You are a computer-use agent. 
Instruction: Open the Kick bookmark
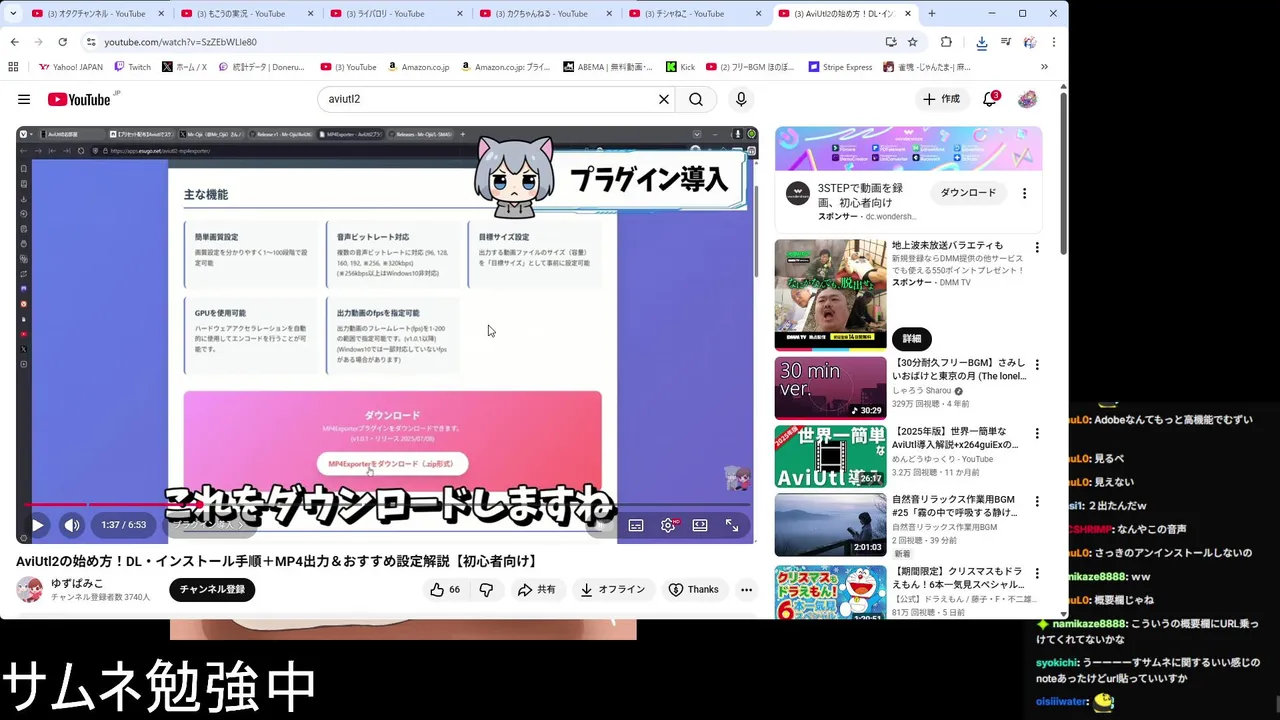pyautogui.click(x=680, y=67)
